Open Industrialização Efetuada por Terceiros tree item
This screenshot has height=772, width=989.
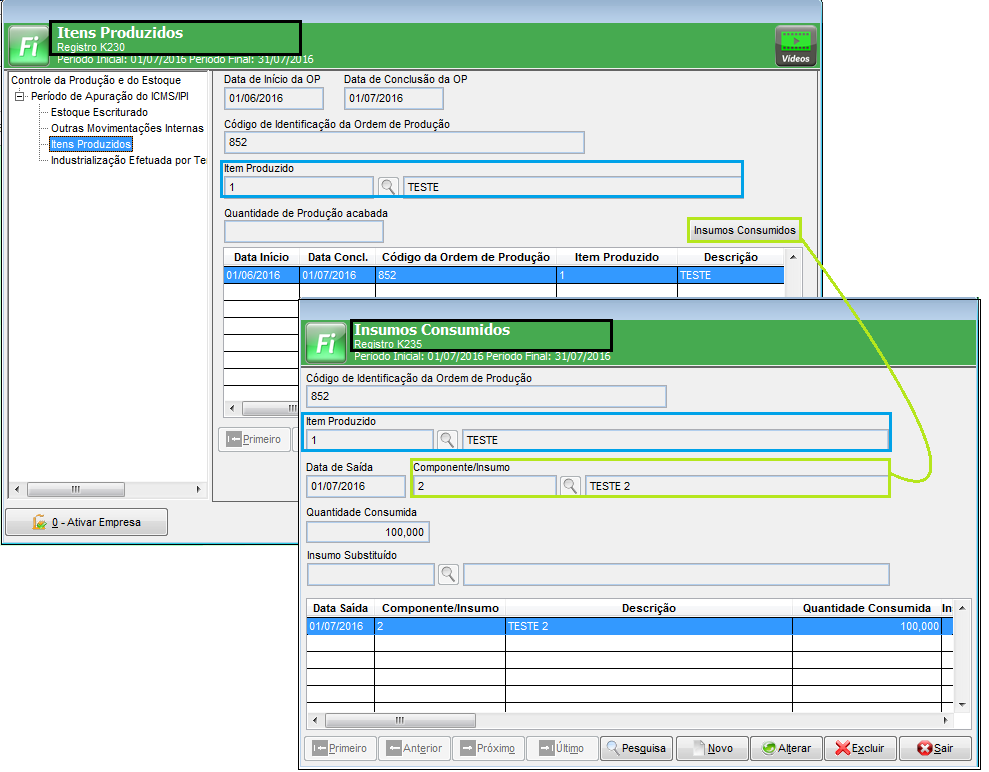coord(128,160)
